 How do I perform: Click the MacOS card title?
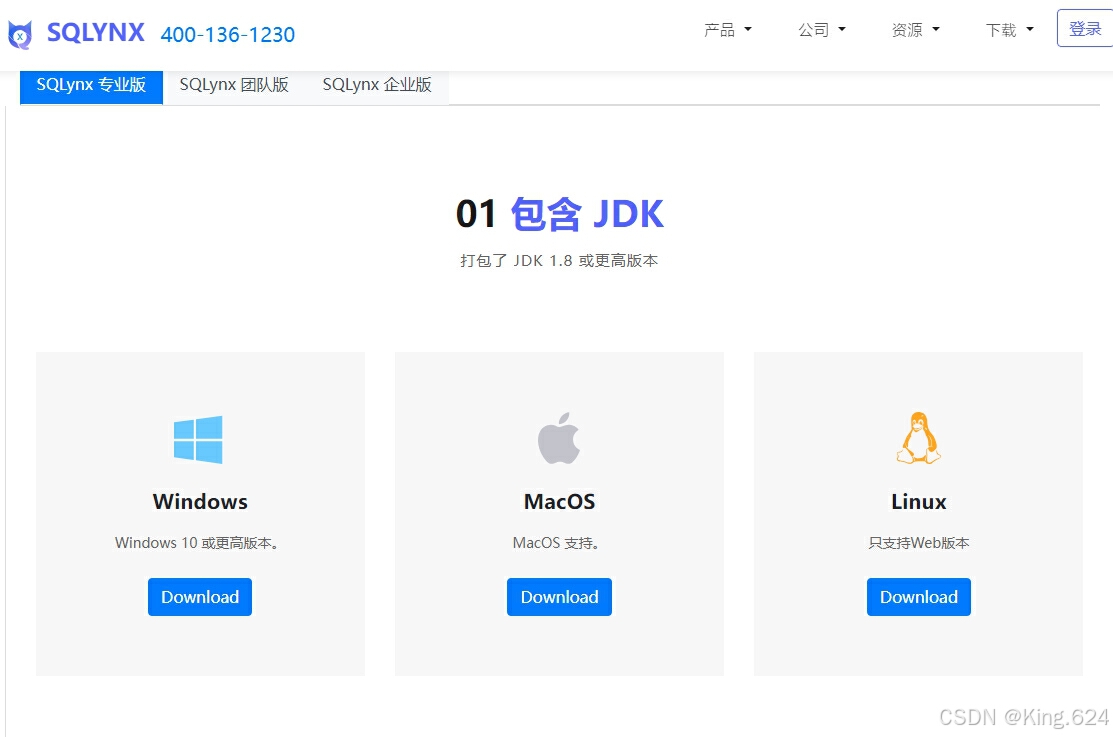559,502
